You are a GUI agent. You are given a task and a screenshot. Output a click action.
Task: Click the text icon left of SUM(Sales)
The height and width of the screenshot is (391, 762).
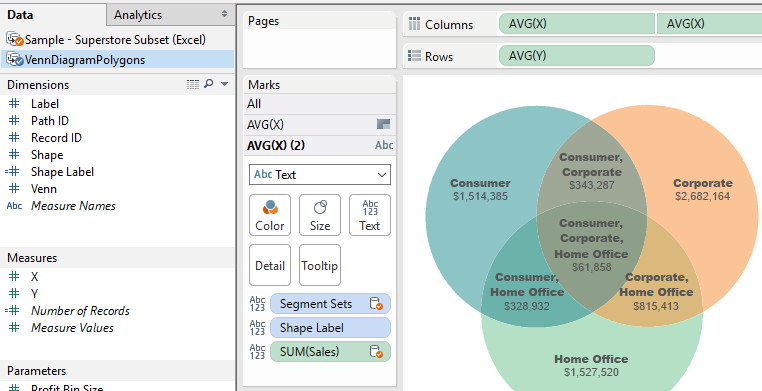257,352
